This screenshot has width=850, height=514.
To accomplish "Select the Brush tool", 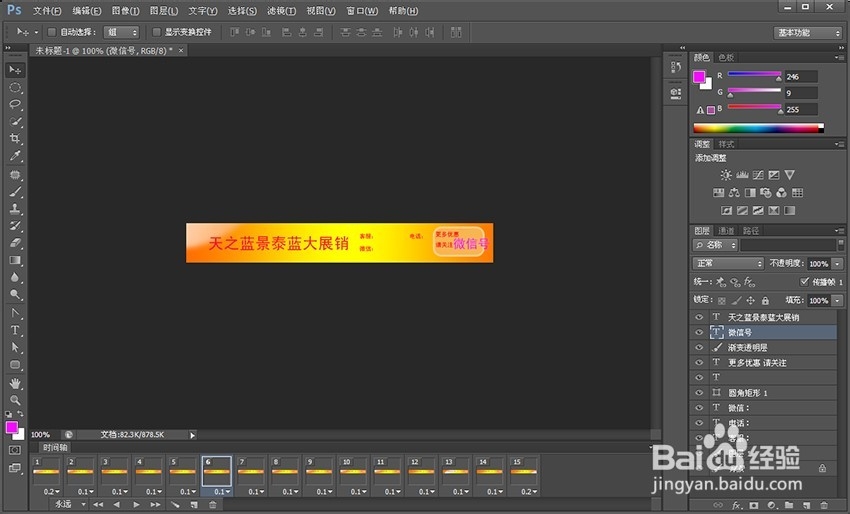I will pos(15,191).
